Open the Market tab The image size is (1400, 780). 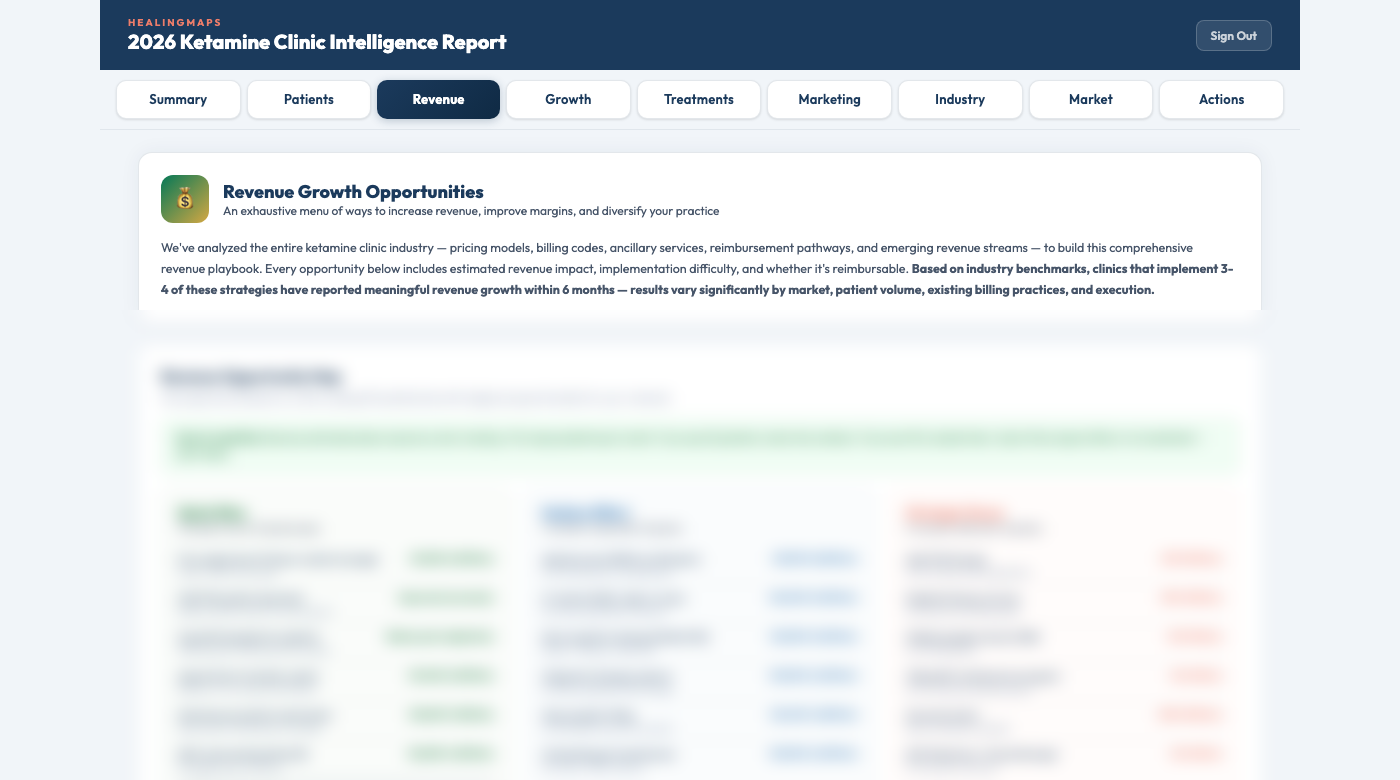pyautogui.click(x=1090, y=99)
